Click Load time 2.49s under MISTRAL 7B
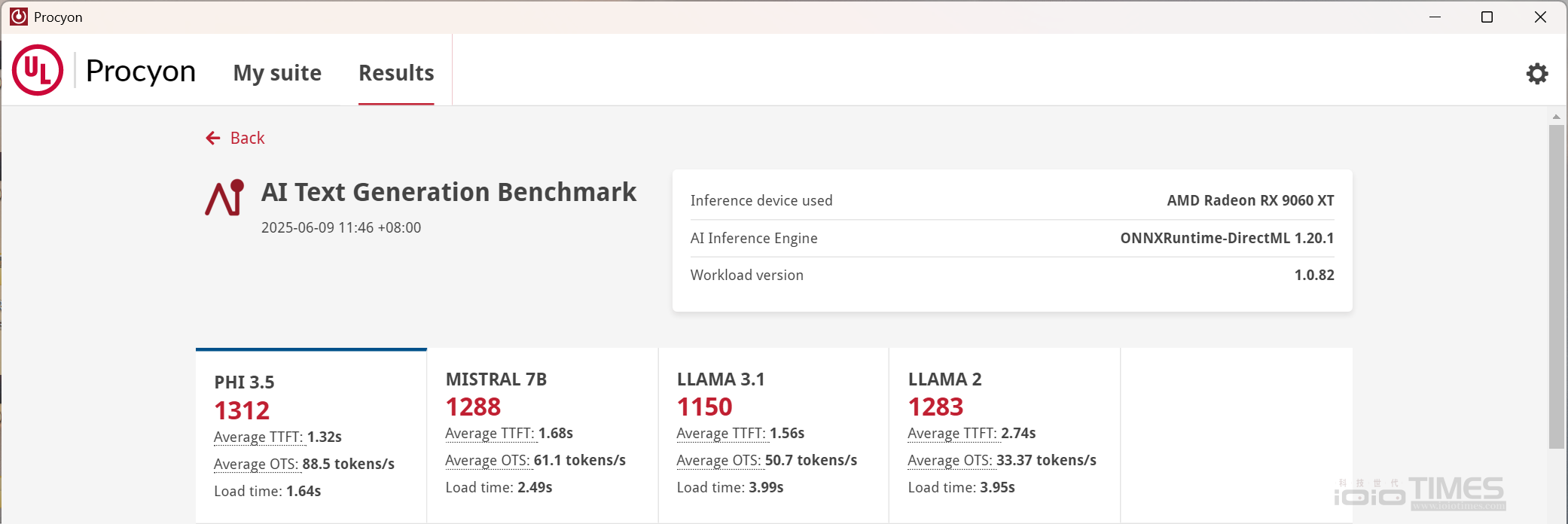 (499, 487)
